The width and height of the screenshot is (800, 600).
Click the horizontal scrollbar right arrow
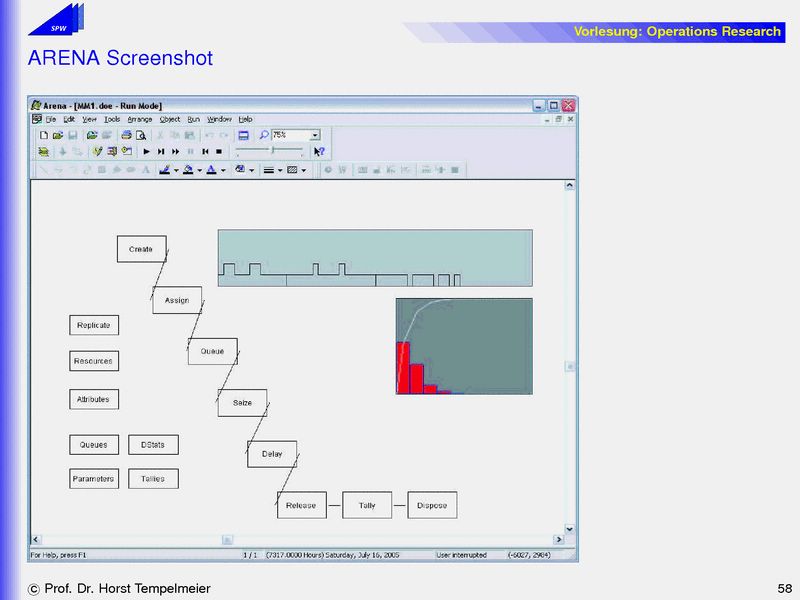pyautogui.click(x=557, y=539)
